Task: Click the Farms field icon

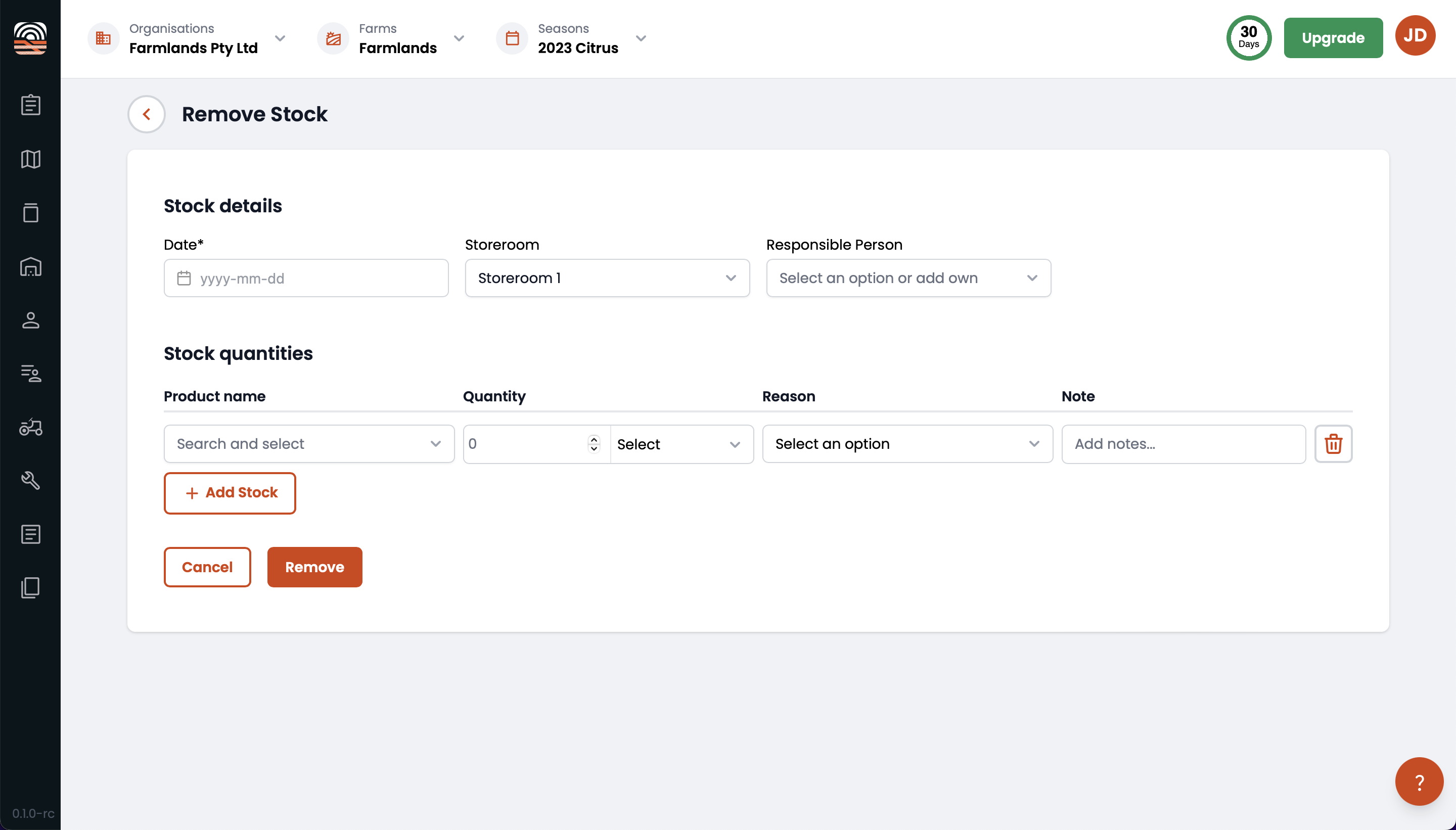Action: point(333,38)
